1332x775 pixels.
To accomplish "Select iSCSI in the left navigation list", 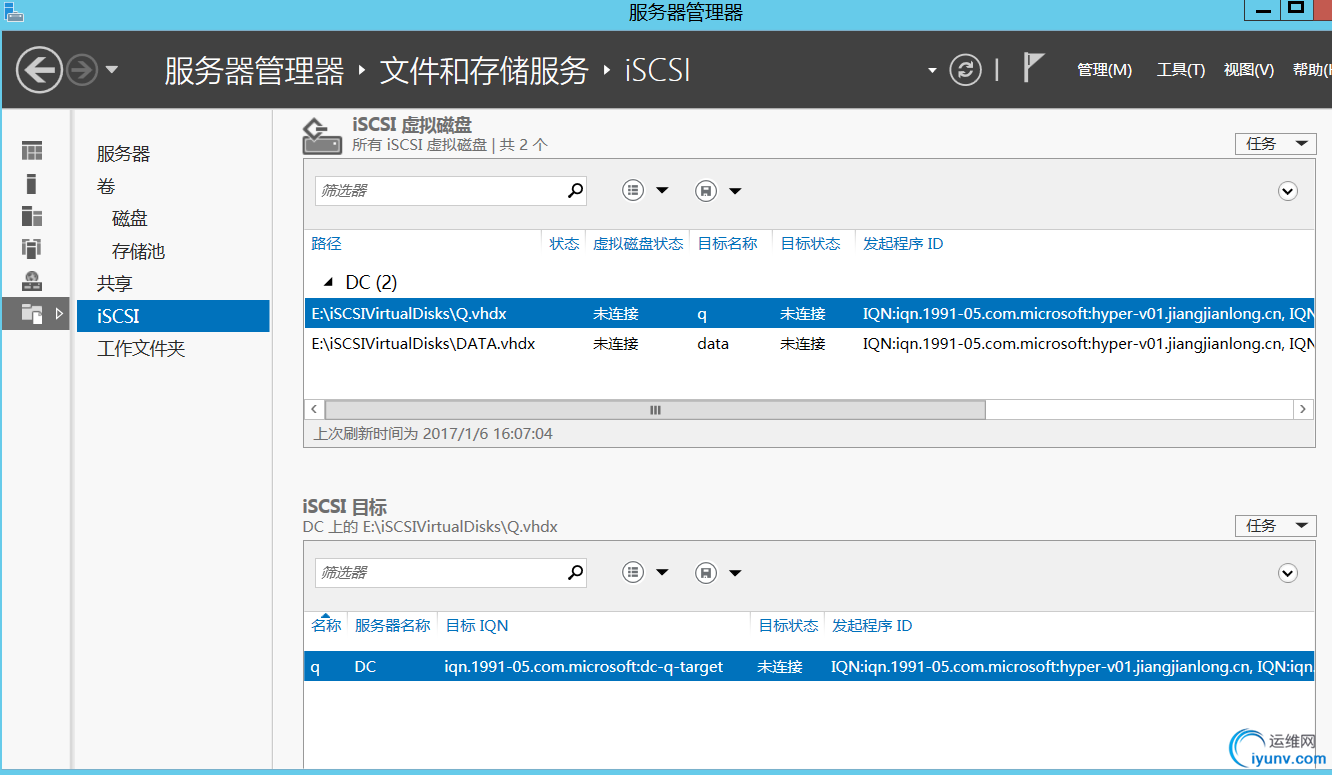I will click(x=173, y=316).
